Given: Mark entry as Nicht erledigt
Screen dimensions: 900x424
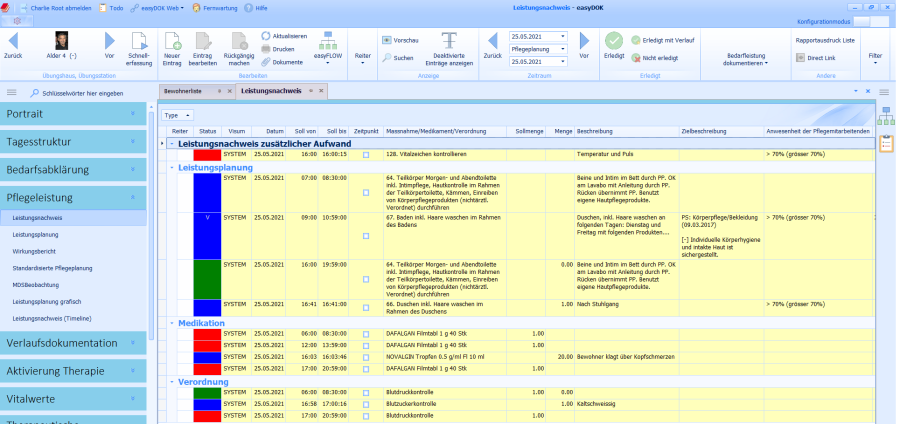Looking at the screenshot, I should (654, 57).
